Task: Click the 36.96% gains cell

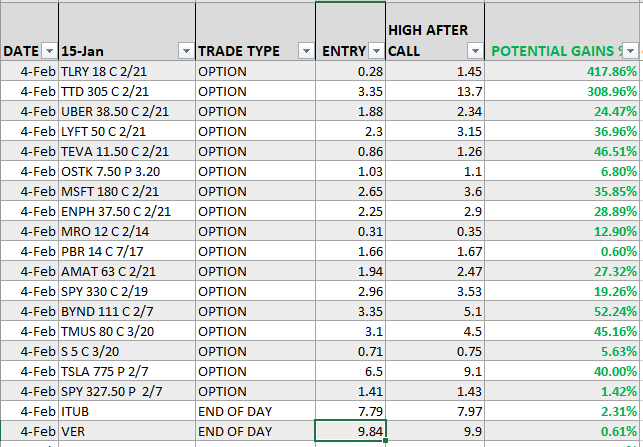Action: 562,131
